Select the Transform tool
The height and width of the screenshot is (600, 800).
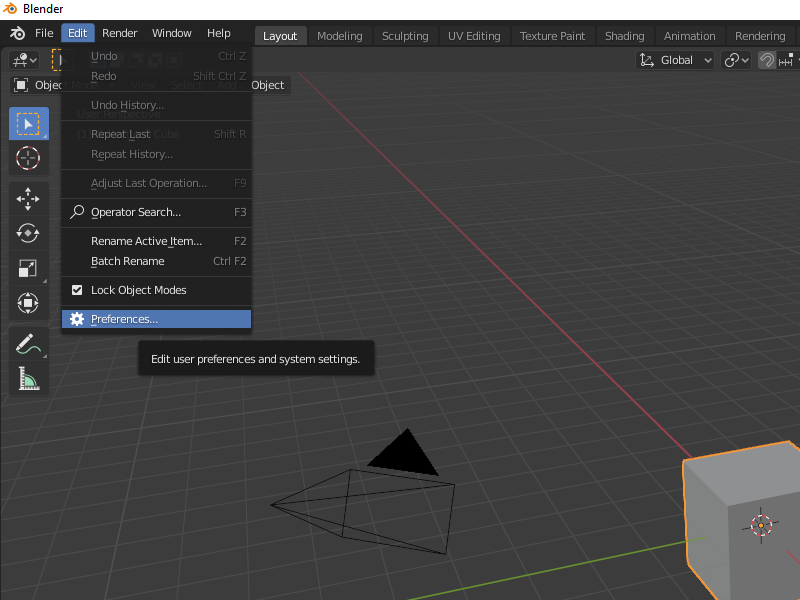29,303
